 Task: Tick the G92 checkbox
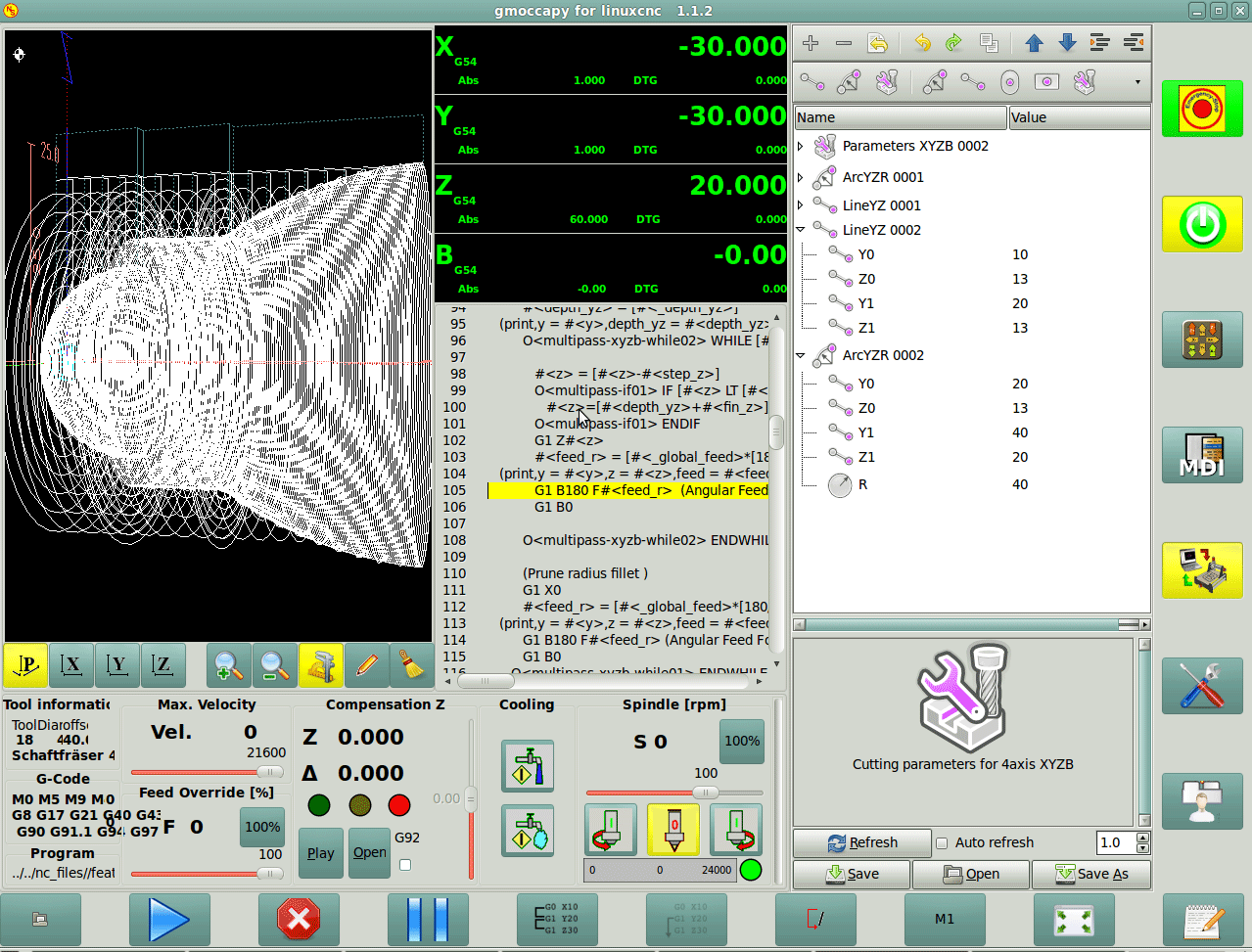click(405, 865)
